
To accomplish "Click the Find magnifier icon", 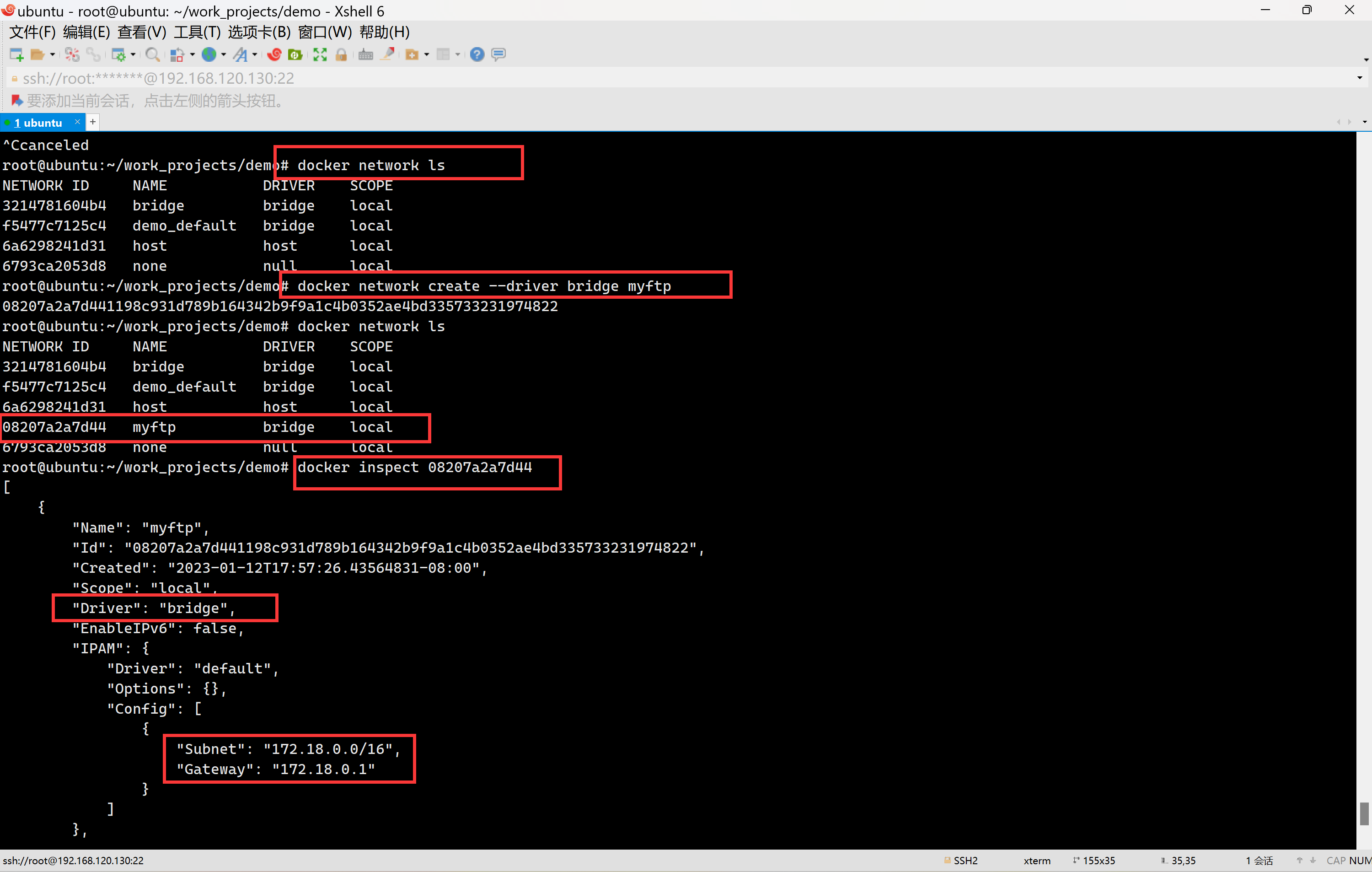I will tap(152, 55).
